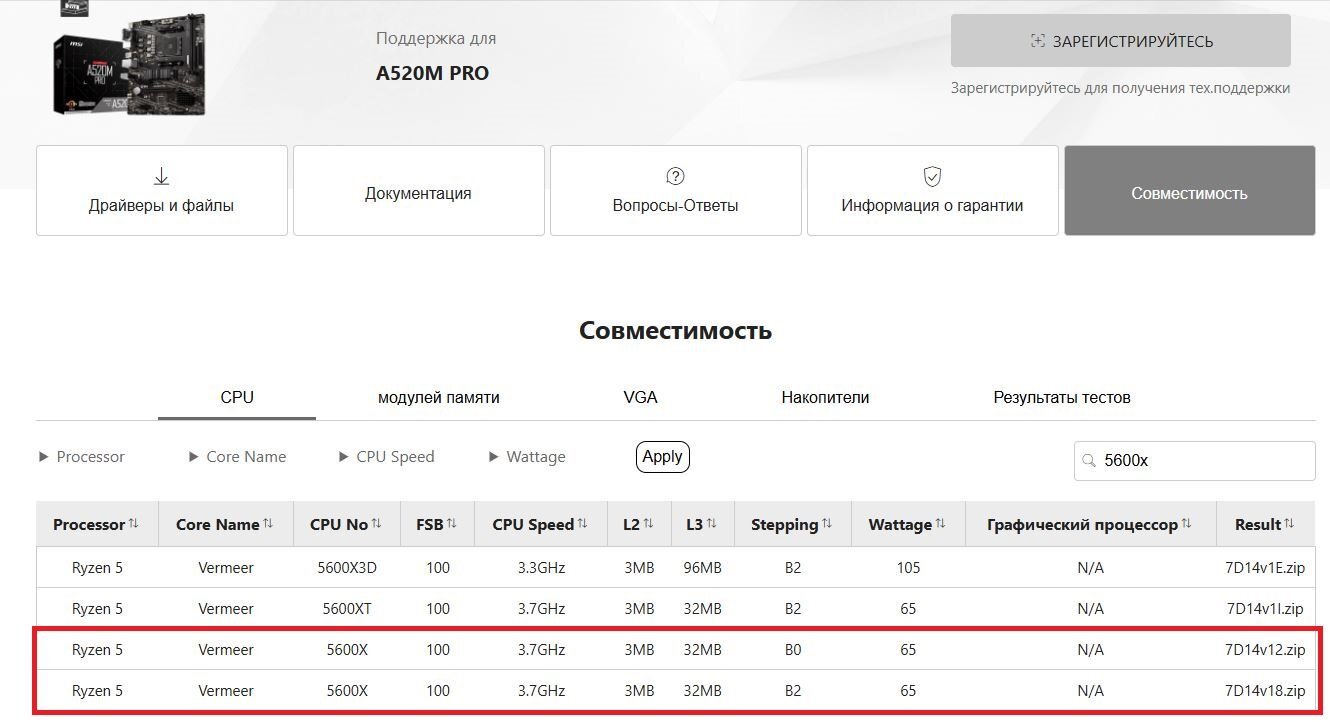Click the 3.3GHz CPU speed cell

tap(542, 568)
